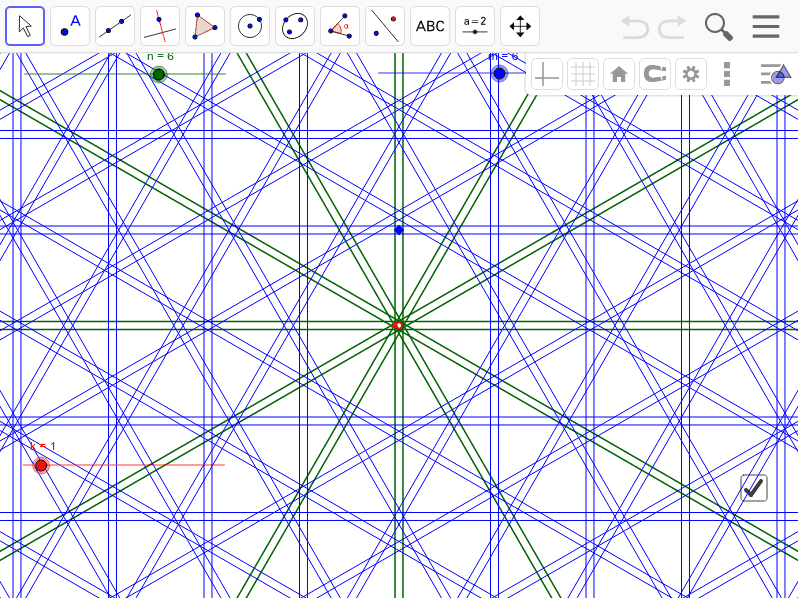Viewport: 800px width, 600px height.
Task: Select the ABC Text tool
Action: point(430,26)
